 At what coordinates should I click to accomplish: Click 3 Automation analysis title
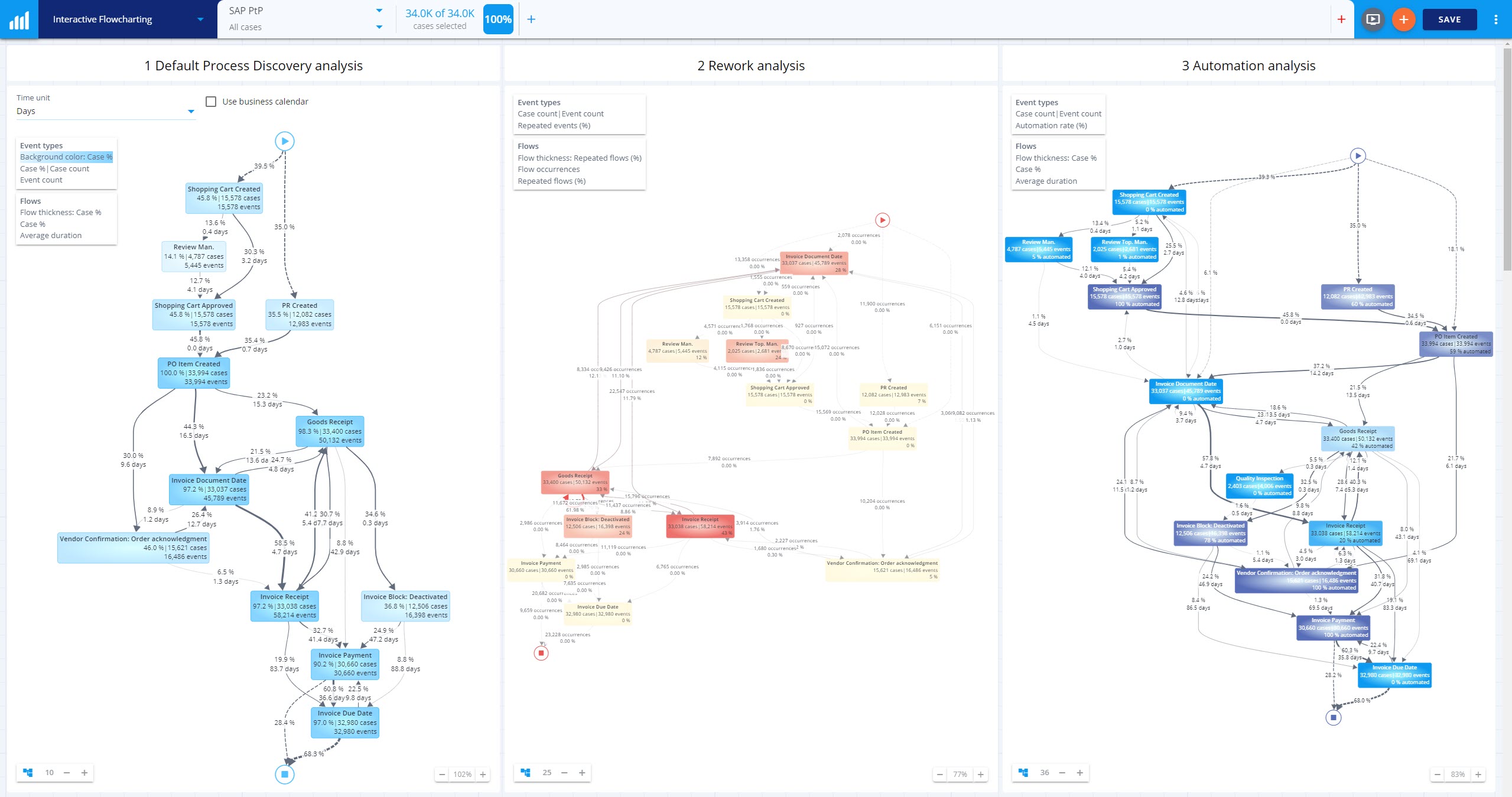click(x=1248, y=66)
